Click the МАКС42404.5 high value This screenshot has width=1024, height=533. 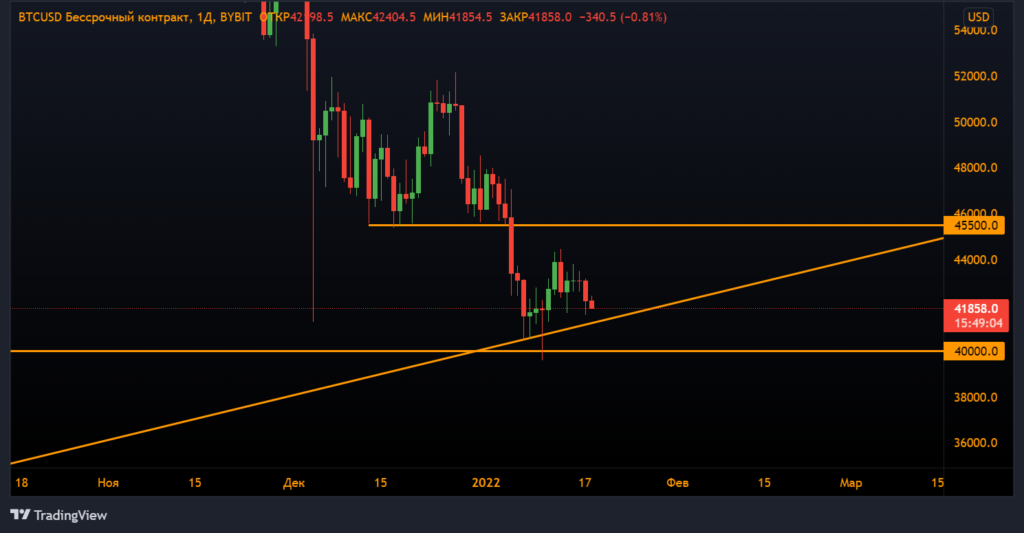[377, 17]
